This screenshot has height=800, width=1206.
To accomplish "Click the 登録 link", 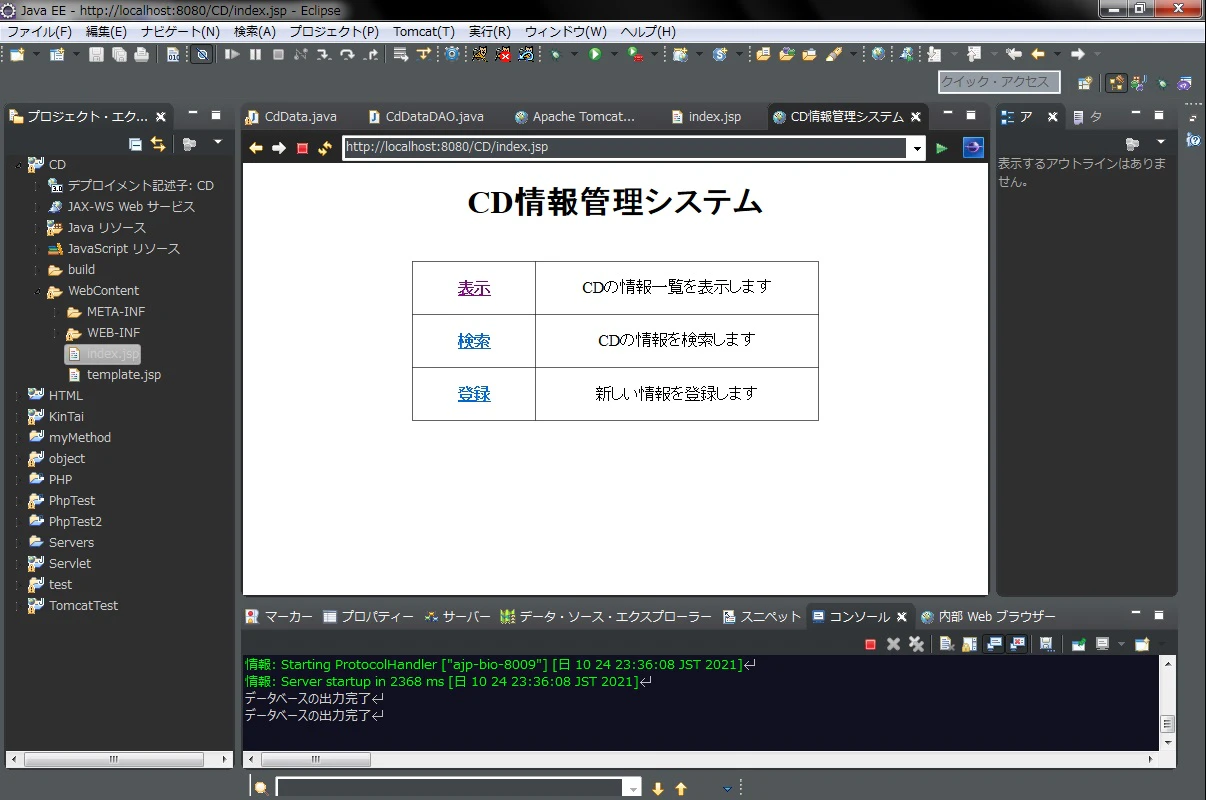I will coord(474,394).
